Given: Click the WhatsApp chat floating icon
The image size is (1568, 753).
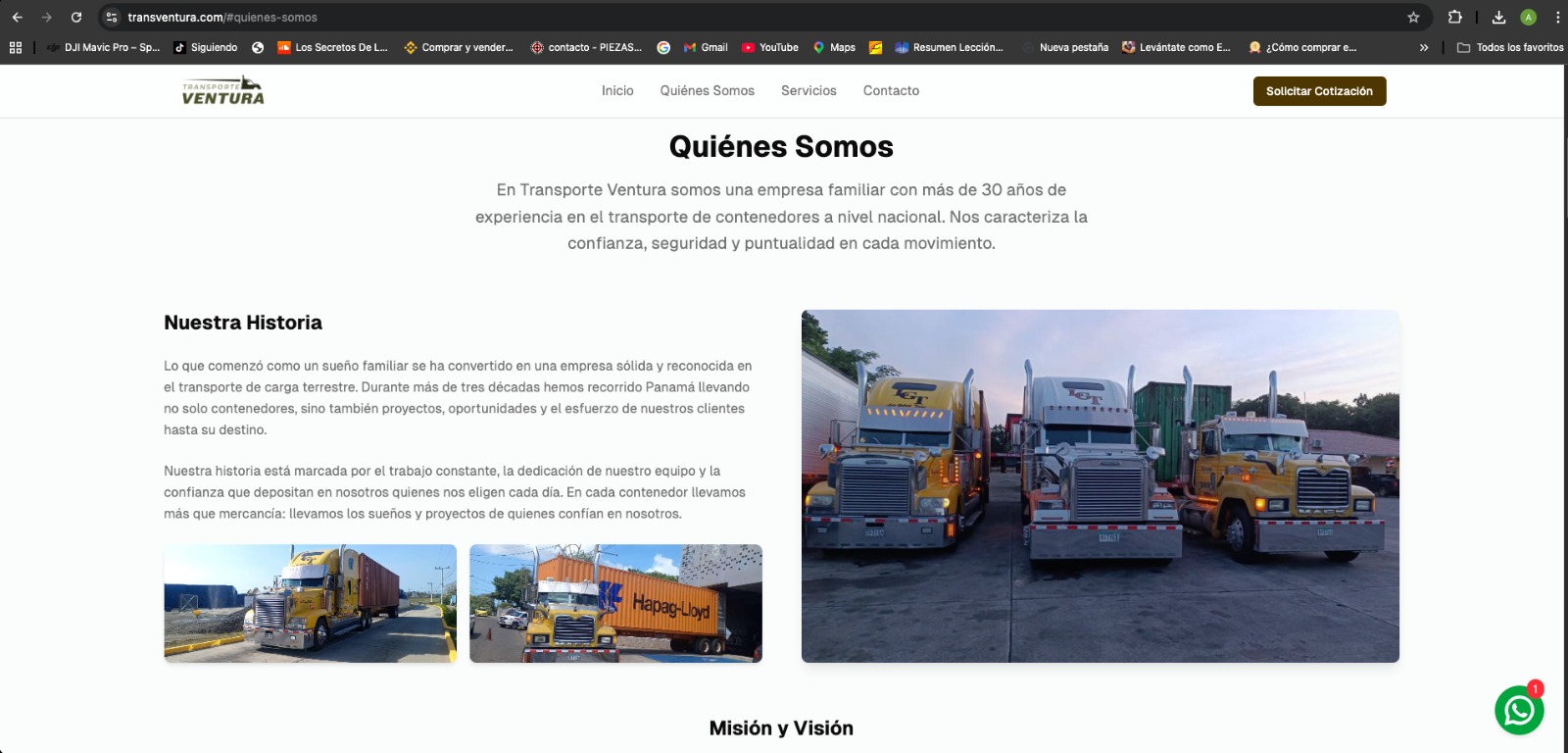Looking at the screenshot, I should 1518,710.
